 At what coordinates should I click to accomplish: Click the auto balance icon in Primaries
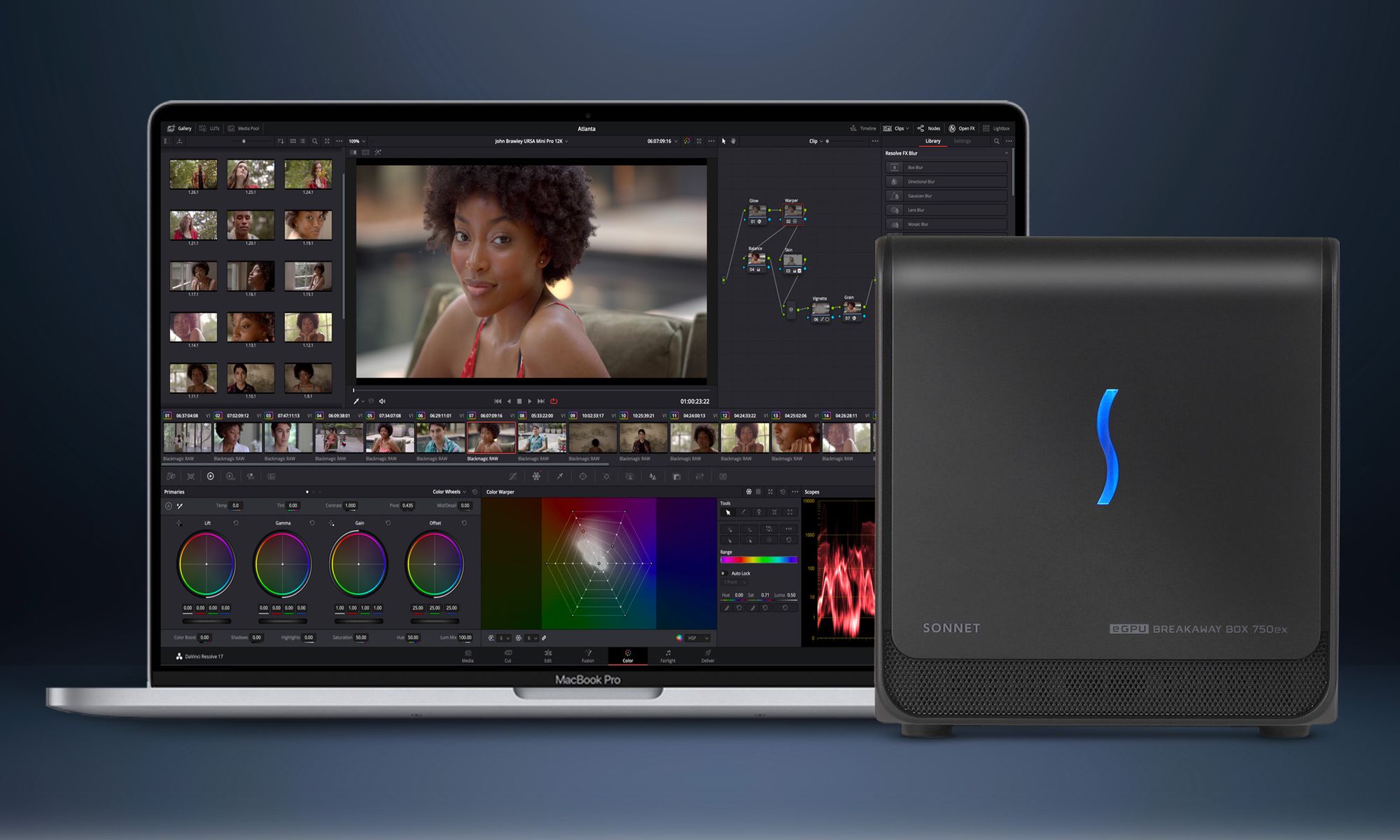pyautogui.click(x=168, y=505)
